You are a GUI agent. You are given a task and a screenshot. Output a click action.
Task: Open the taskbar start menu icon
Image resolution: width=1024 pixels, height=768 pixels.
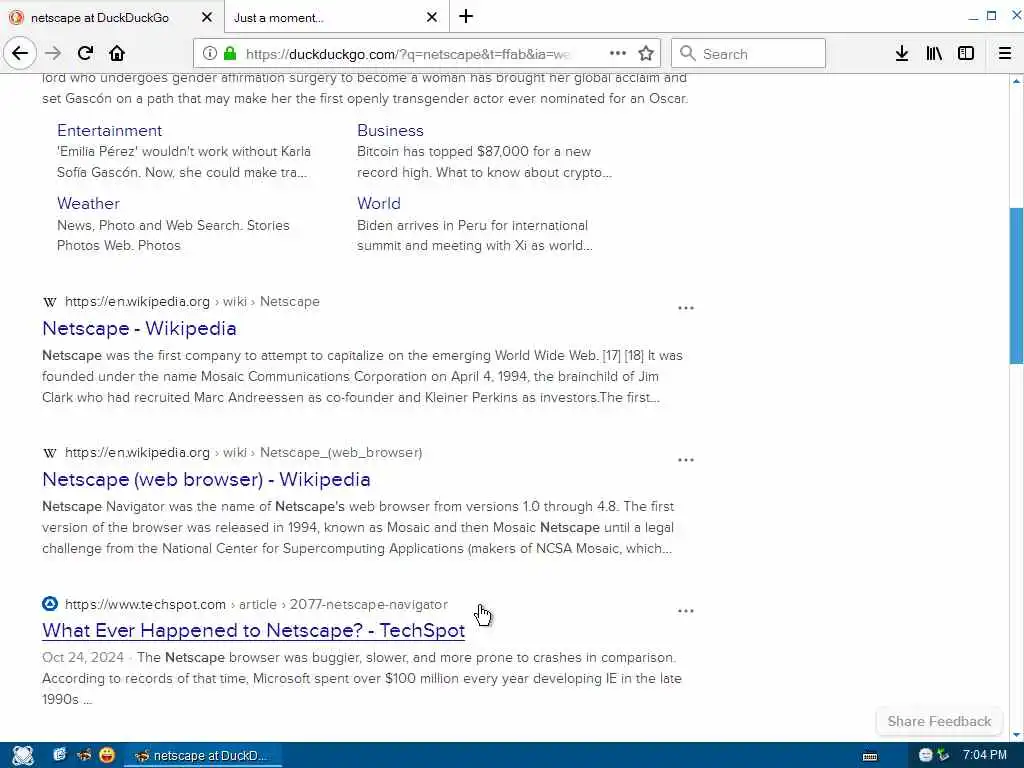[x=22, y=755]
